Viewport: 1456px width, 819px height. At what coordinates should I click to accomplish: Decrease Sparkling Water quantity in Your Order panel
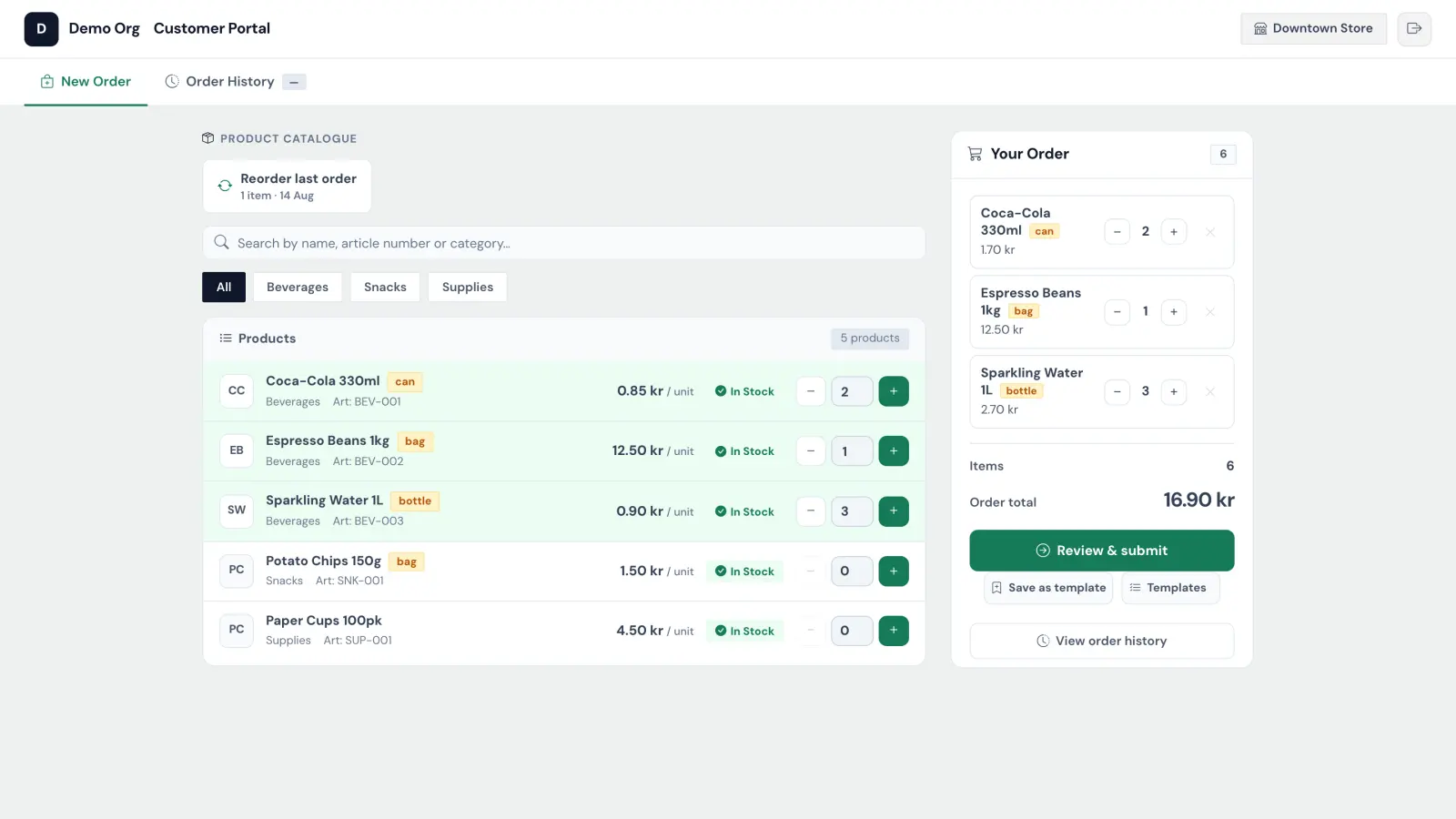click(1117, 392)
